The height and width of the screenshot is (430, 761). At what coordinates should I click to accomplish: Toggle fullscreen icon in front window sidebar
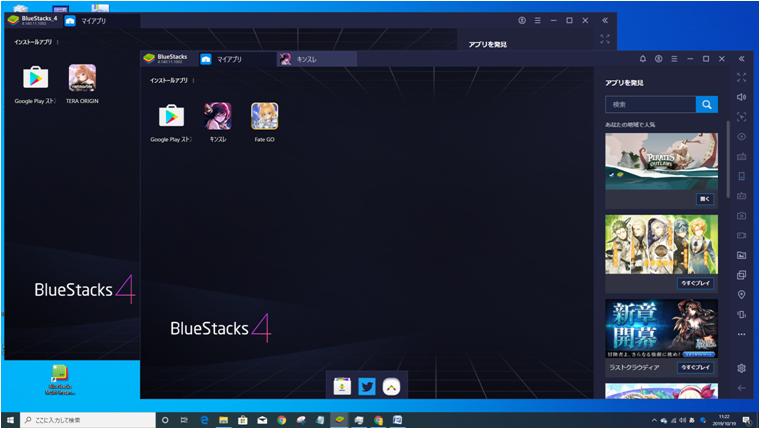coord(742,78)
